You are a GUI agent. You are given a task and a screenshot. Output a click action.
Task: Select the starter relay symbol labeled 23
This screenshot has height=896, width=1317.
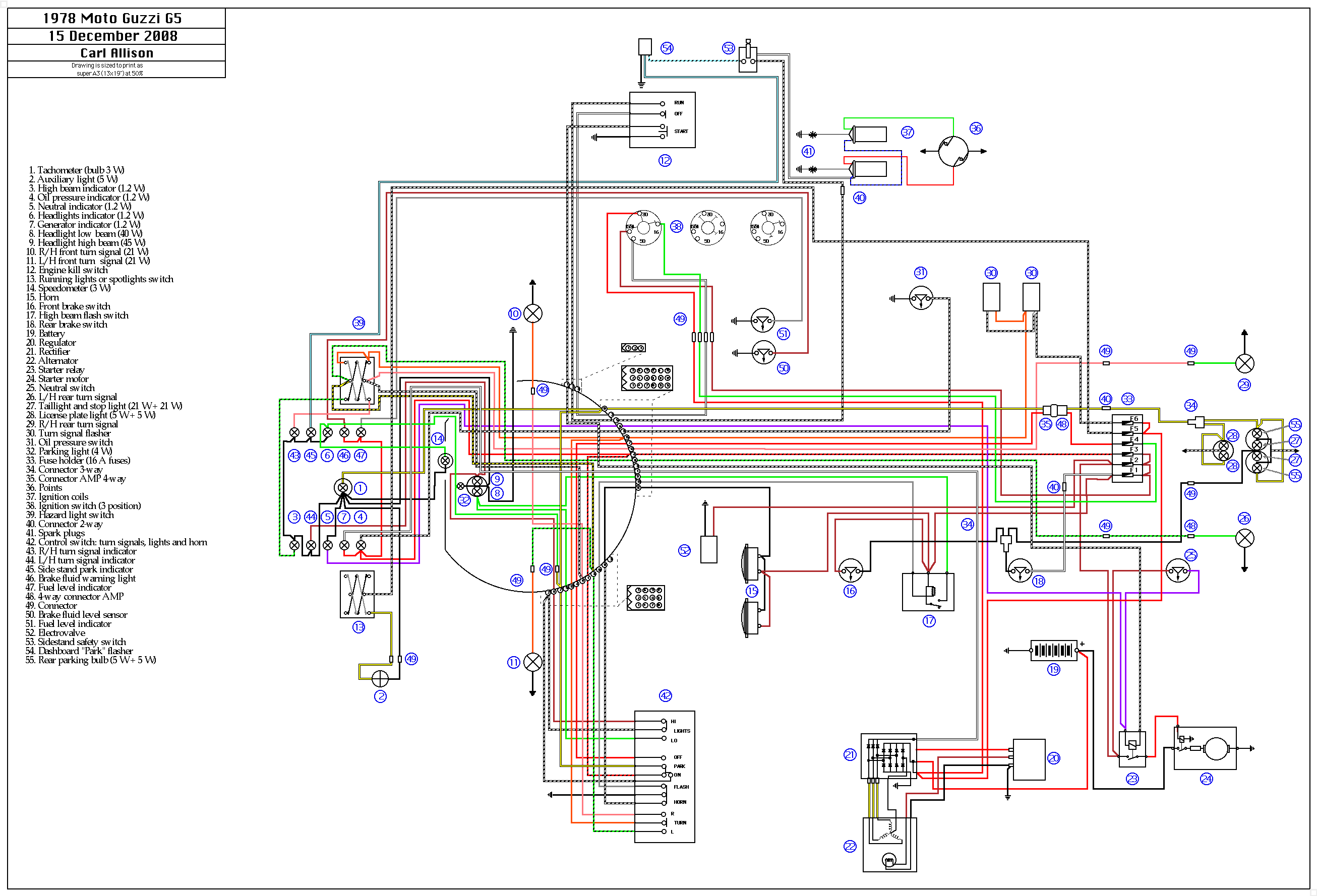(1131, 749)
